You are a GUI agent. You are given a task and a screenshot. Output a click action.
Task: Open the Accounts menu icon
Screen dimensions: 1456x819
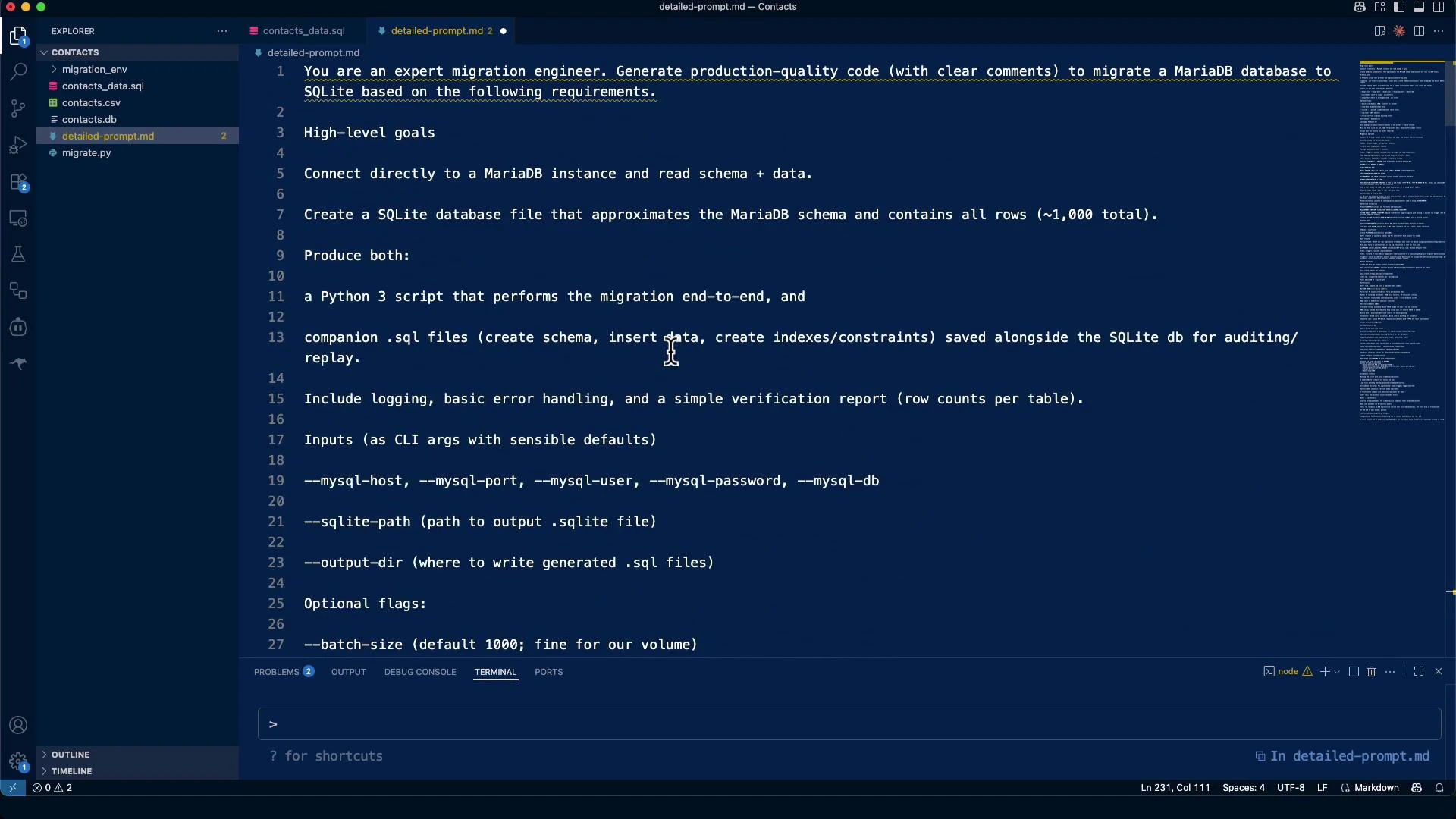coord(18,725)
